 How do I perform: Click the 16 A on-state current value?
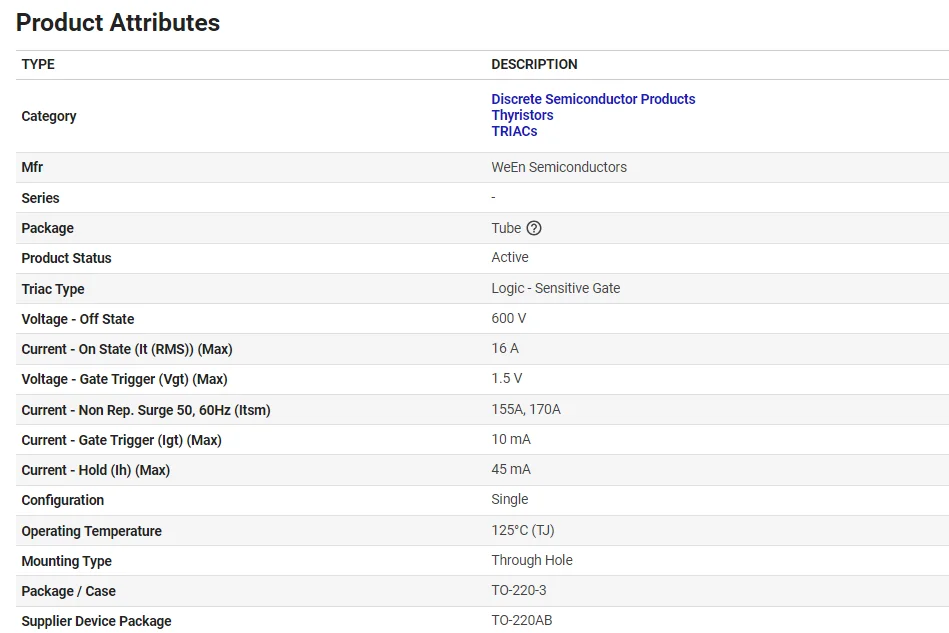click(x=505, y=348)
